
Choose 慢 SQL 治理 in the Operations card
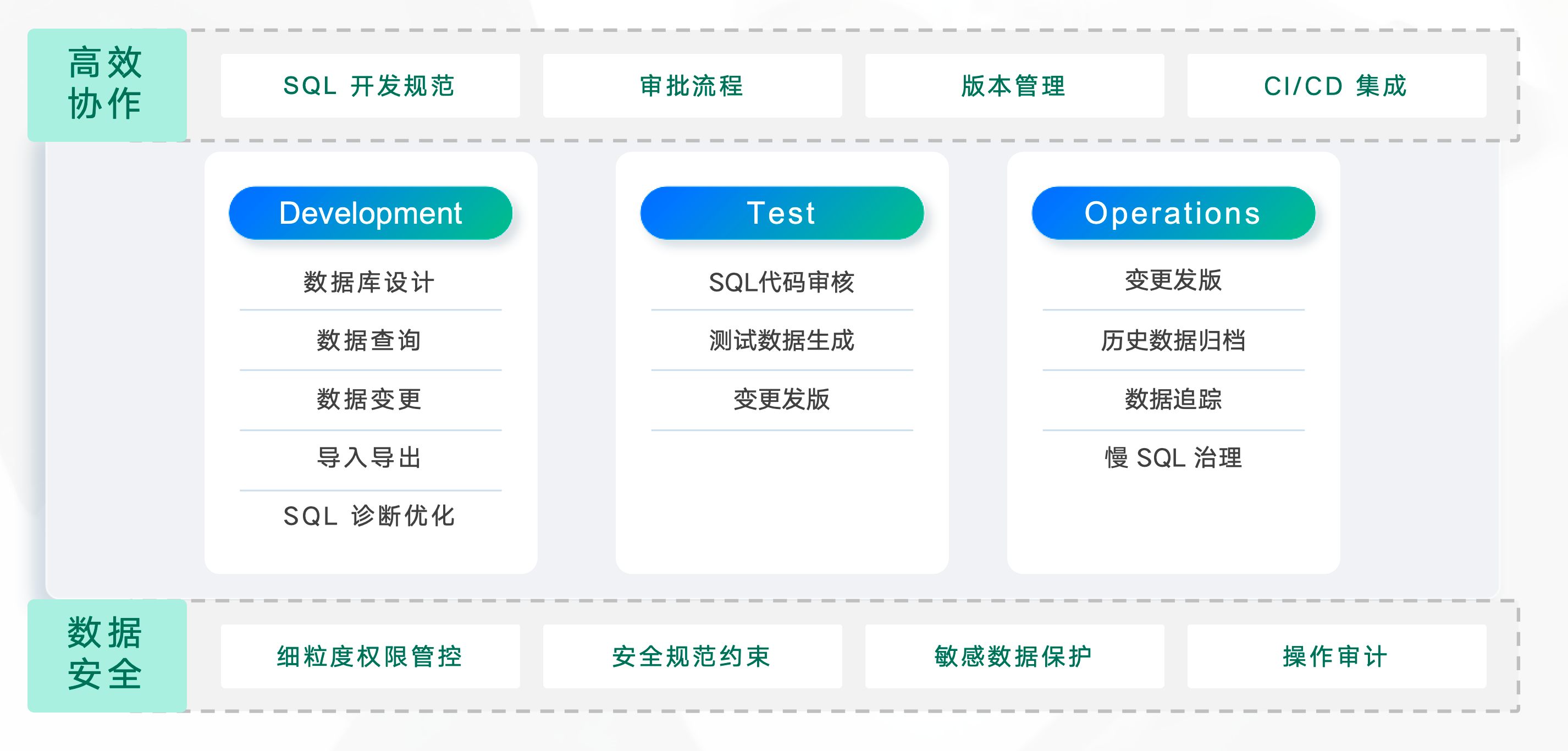(1173, 457)
